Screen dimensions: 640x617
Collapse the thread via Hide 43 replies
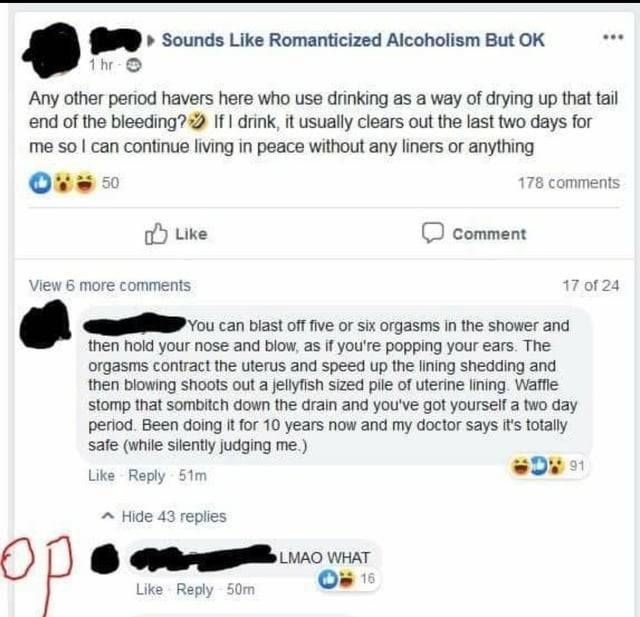click(164, 517)
